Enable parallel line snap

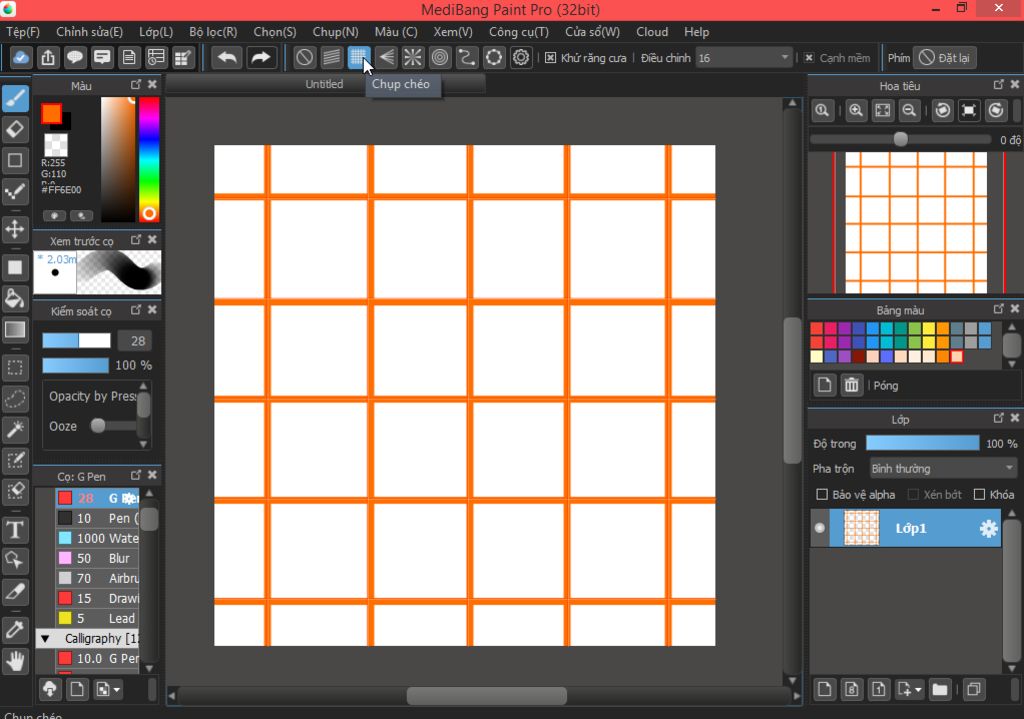pyautogui.click(x=332, y=57)
